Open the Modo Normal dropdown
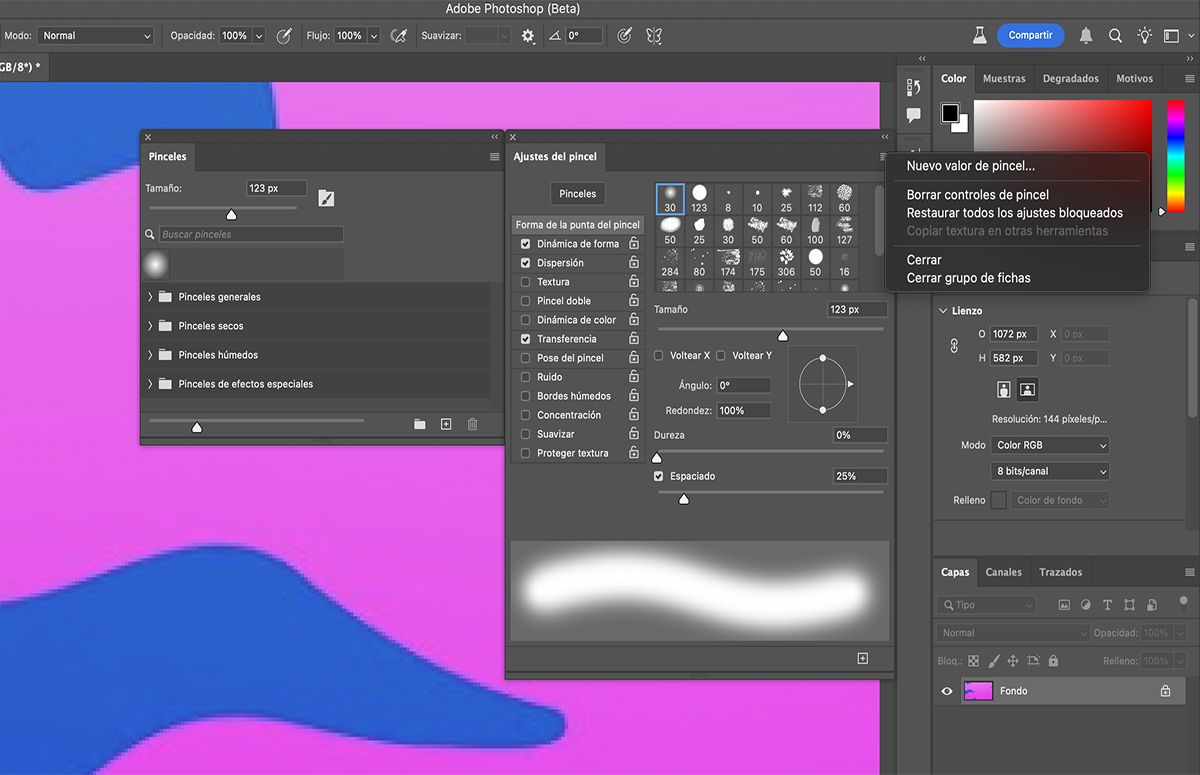 [96, 35]
